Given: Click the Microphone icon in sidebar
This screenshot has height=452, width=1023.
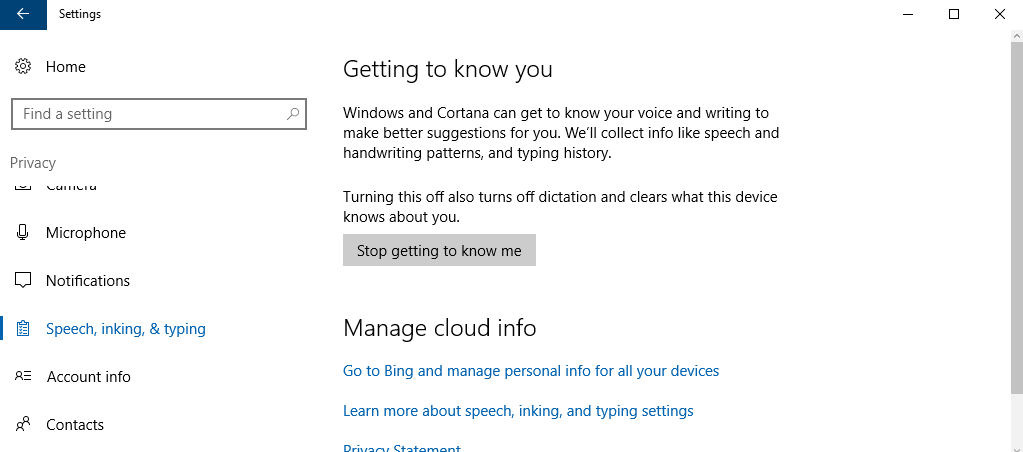Looking at the screenshot, I should tap(23, 233).
